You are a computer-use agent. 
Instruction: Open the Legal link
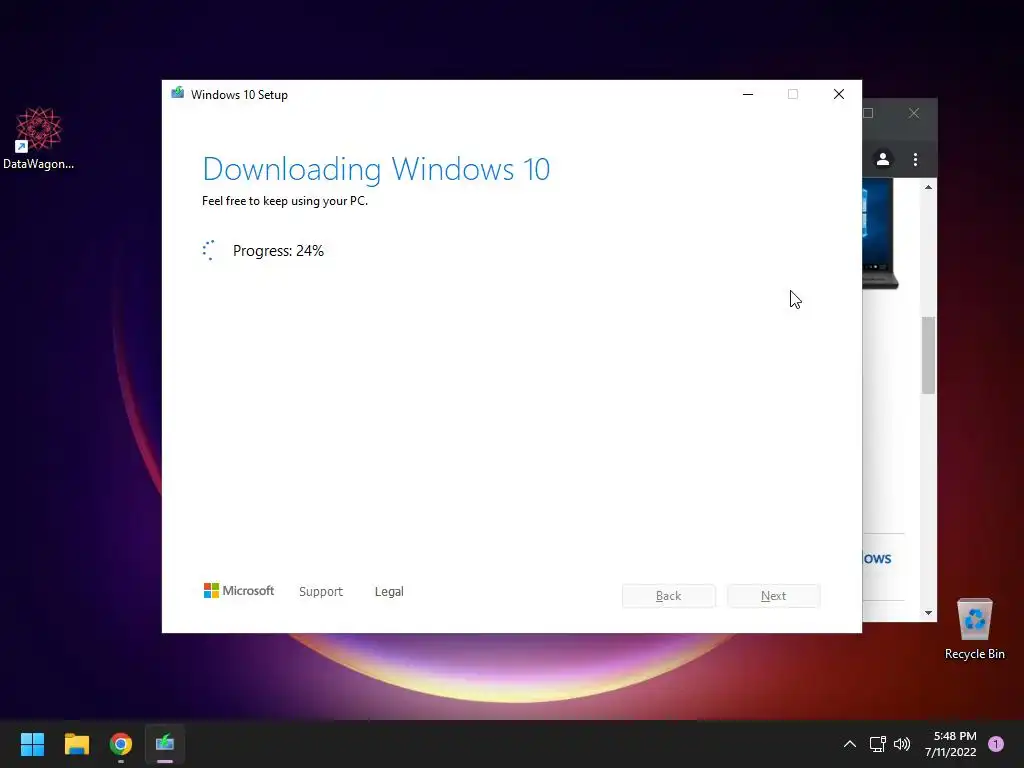(x=389, y=592)
